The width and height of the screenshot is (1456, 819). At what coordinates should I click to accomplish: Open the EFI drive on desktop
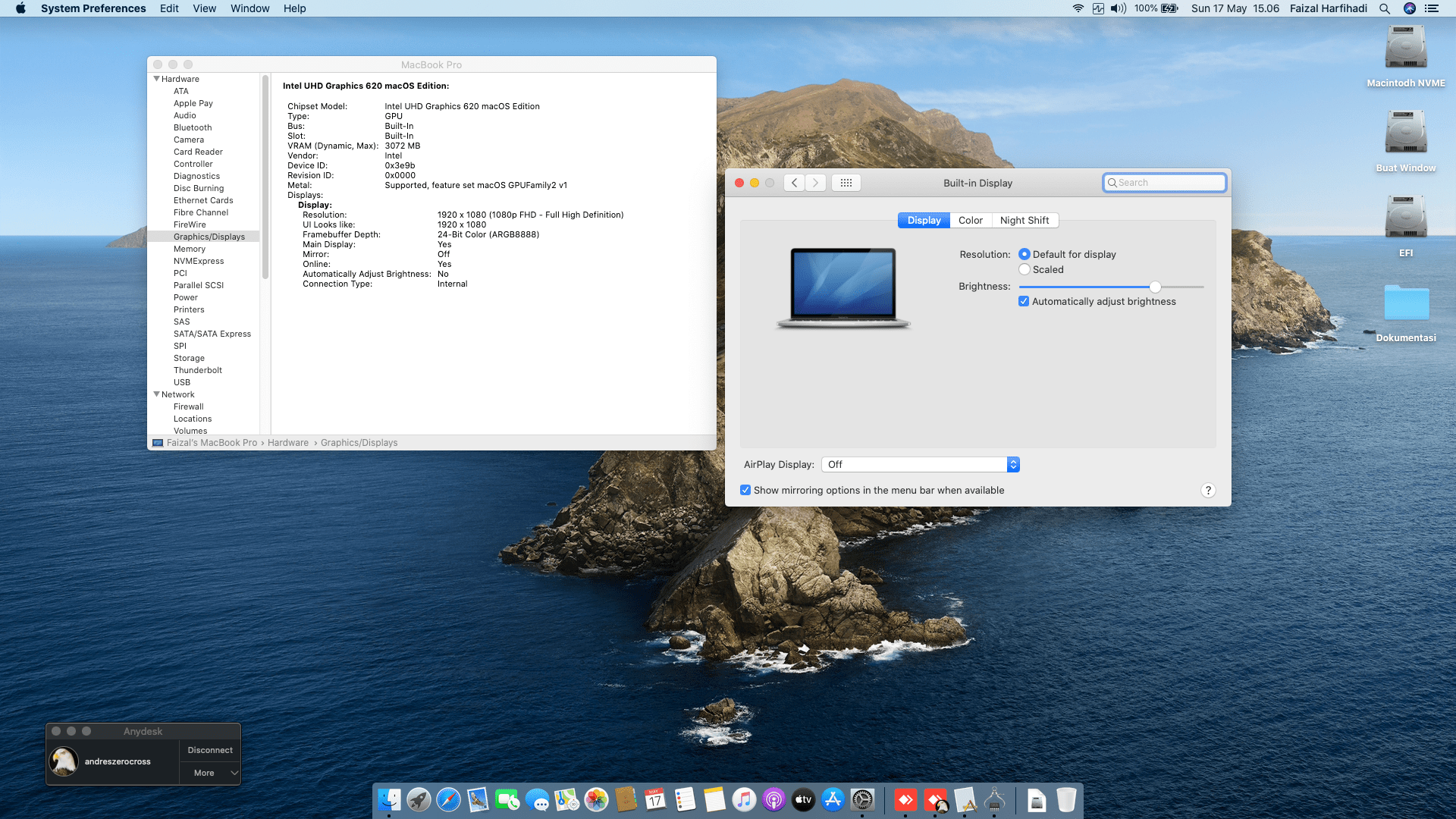pyautogui.click(x=1406, y=218)
